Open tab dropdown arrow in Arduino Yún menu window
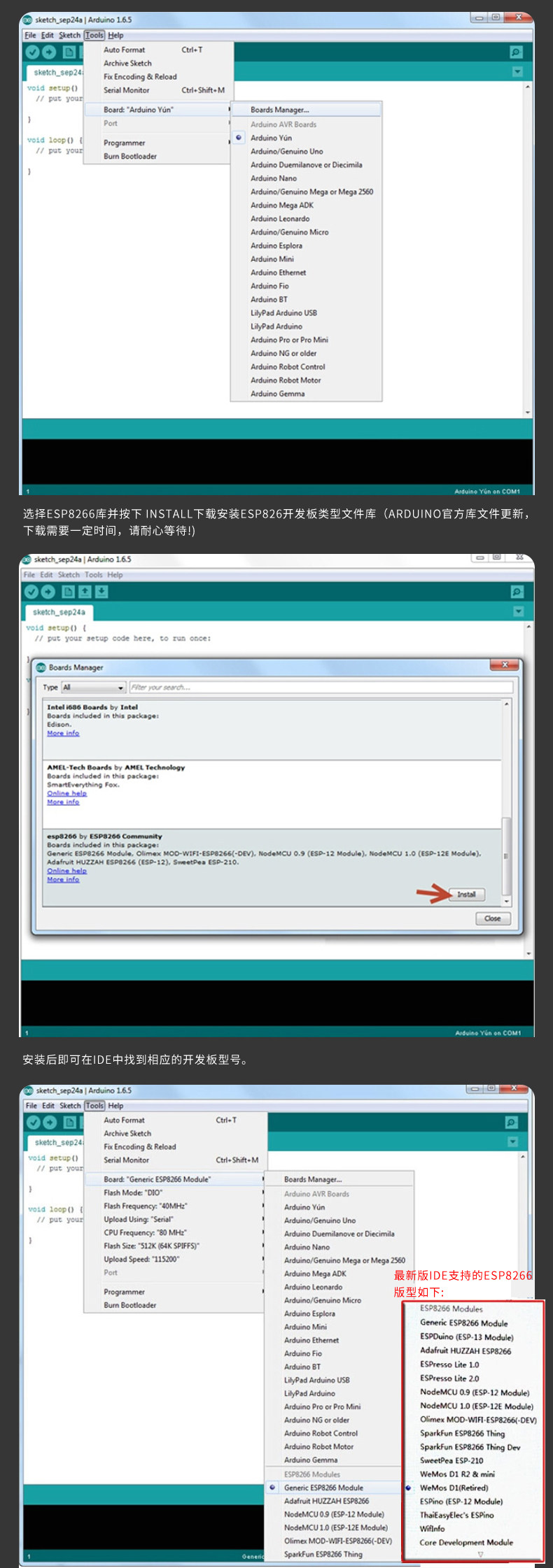 [517, 71]
